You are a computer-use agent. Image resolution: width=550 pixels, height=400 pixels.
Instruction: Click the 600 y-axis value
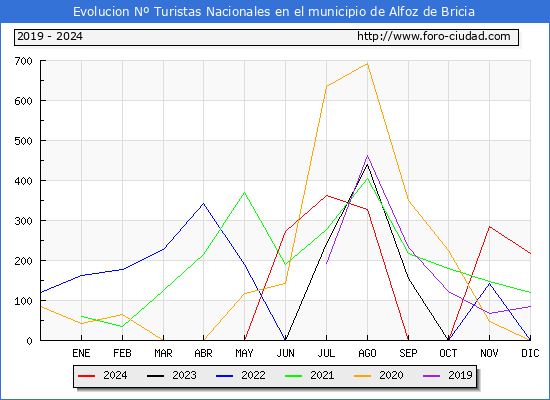coord(24,101)
